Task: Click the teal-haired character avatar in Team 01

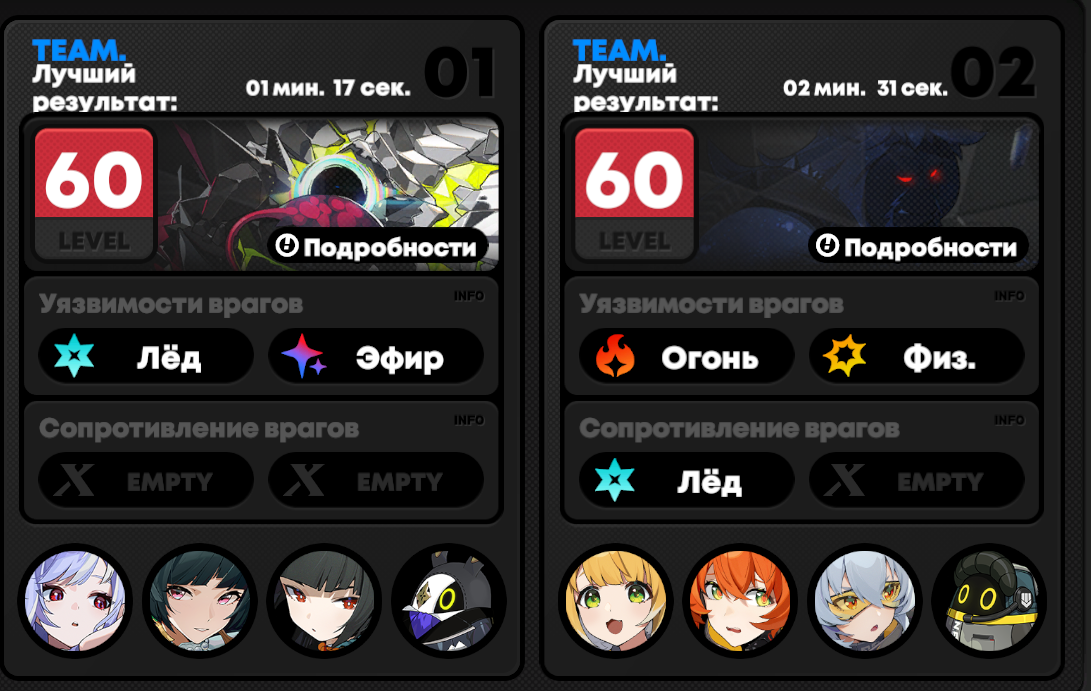Action: (x=200, y=601)
